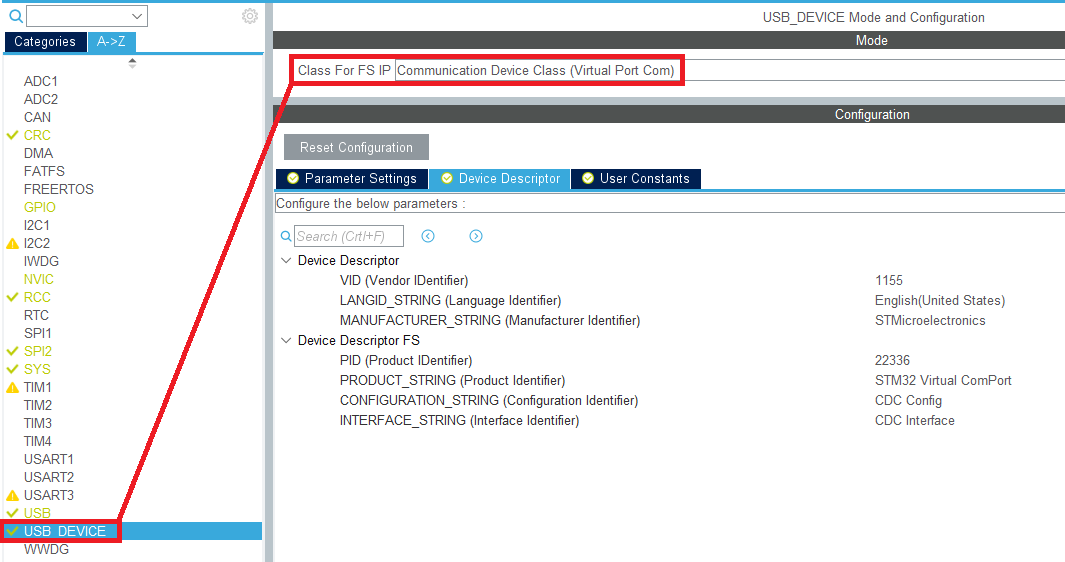The height and width of the screenshot is (562, 1065).
Task: Click the warning icon beside USART3
Action: (12, 495)
